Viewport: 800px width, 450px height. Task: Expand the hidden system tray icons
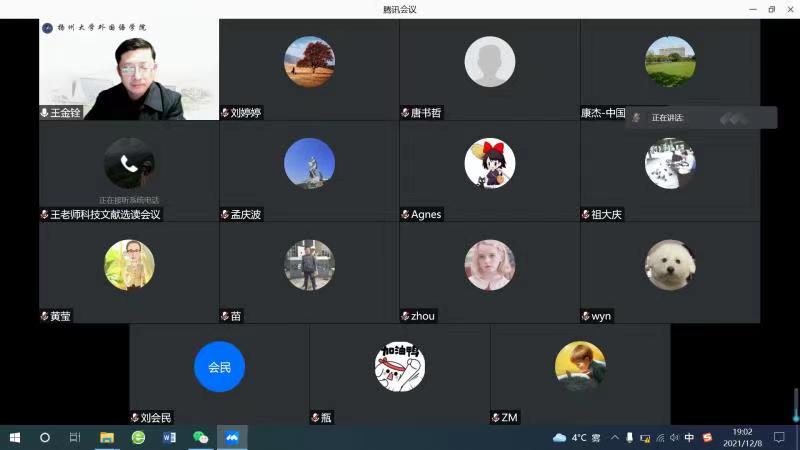tap(614, 437)
